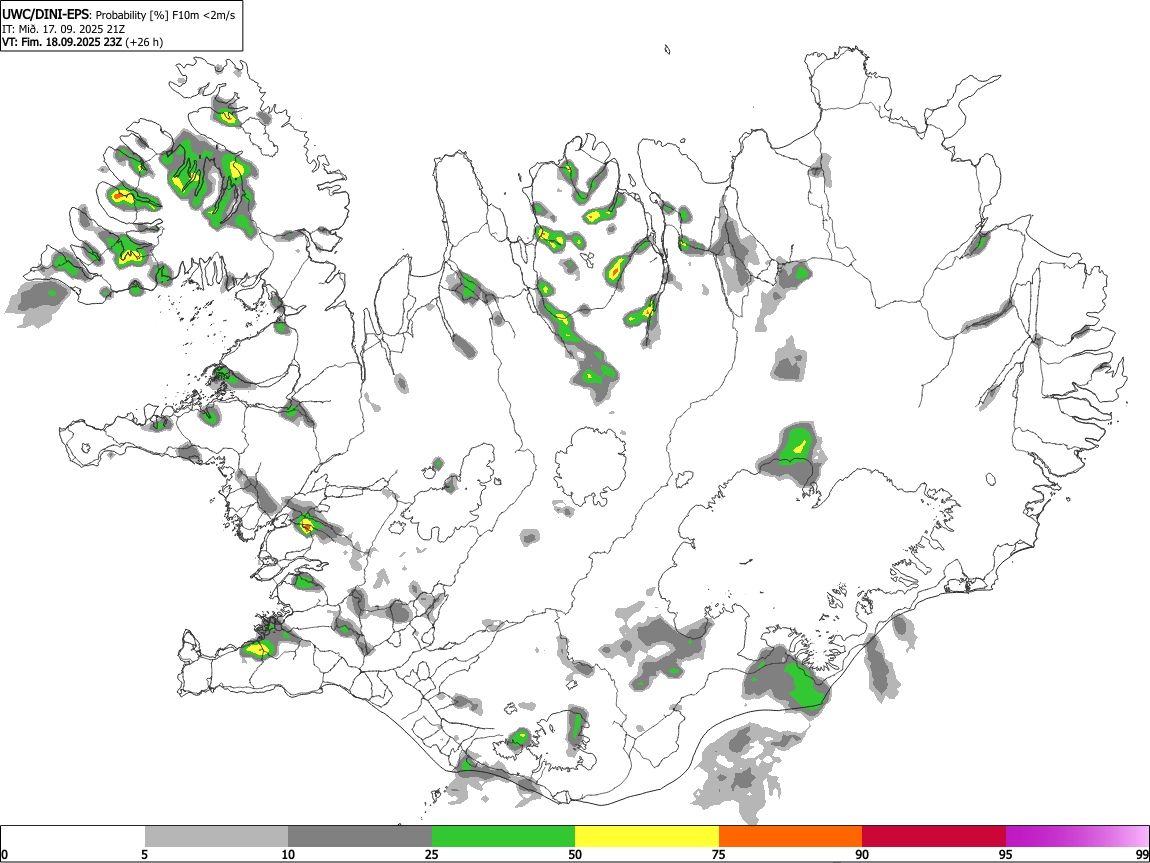Click the light gray 5-10% legend swatch
The image size is (1150, 863).
(x=216, y=836)
